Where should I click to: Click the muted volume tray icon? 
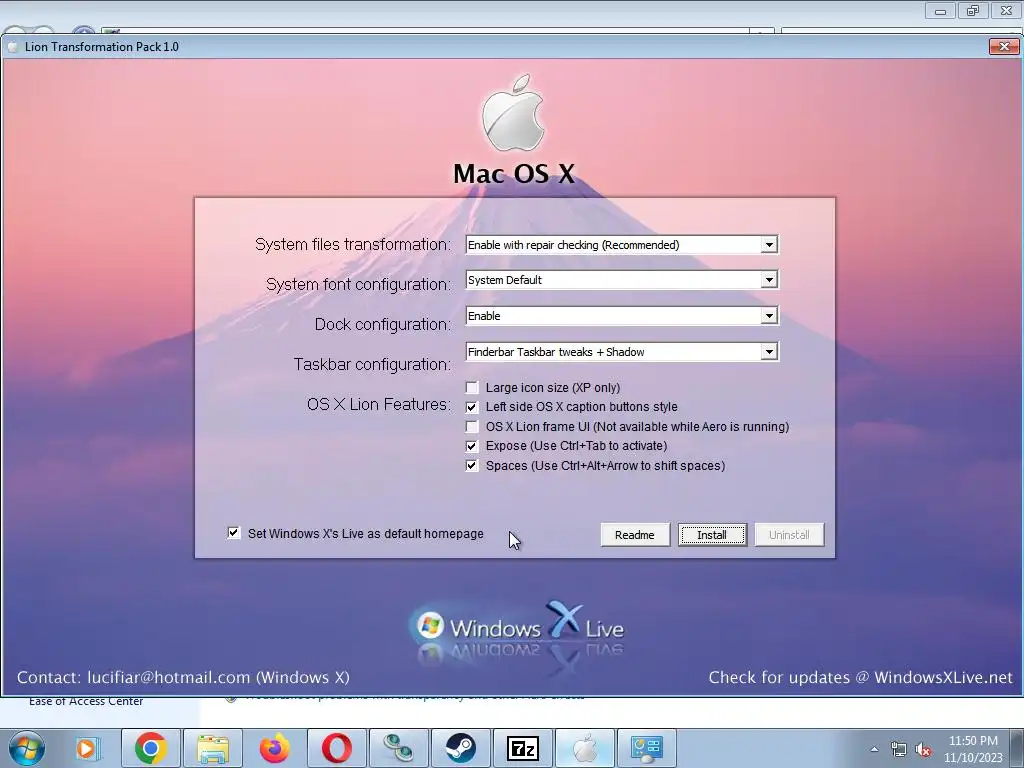(923, 750)
